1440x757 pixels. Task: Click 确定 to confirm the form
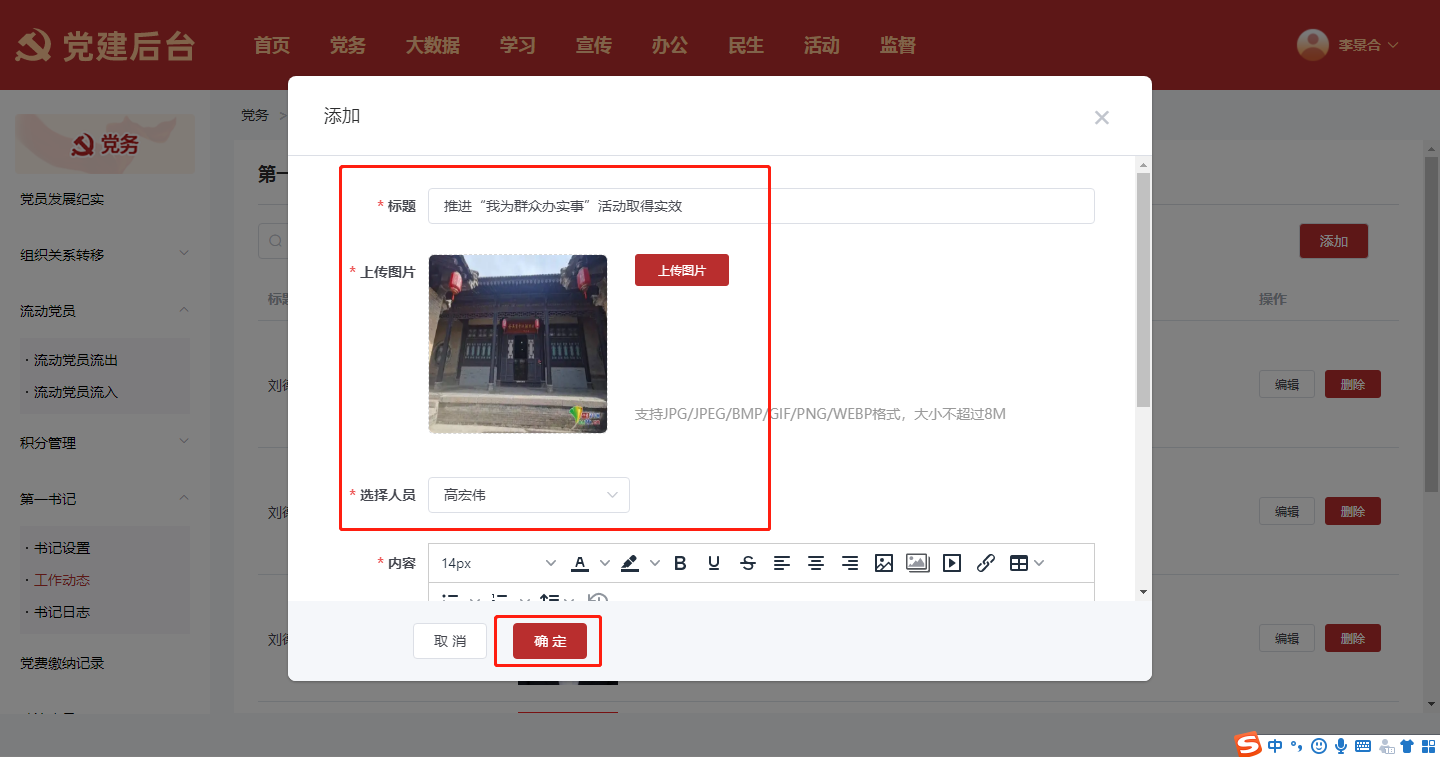click(x=549, y=641)
